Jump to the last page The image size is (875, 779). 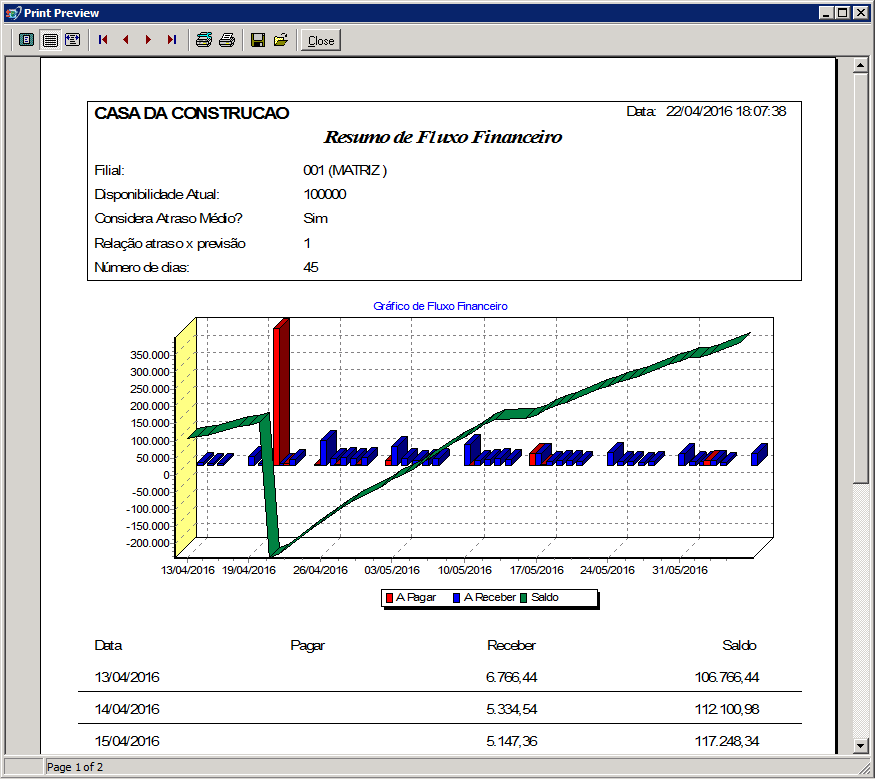tap(171, 40)
